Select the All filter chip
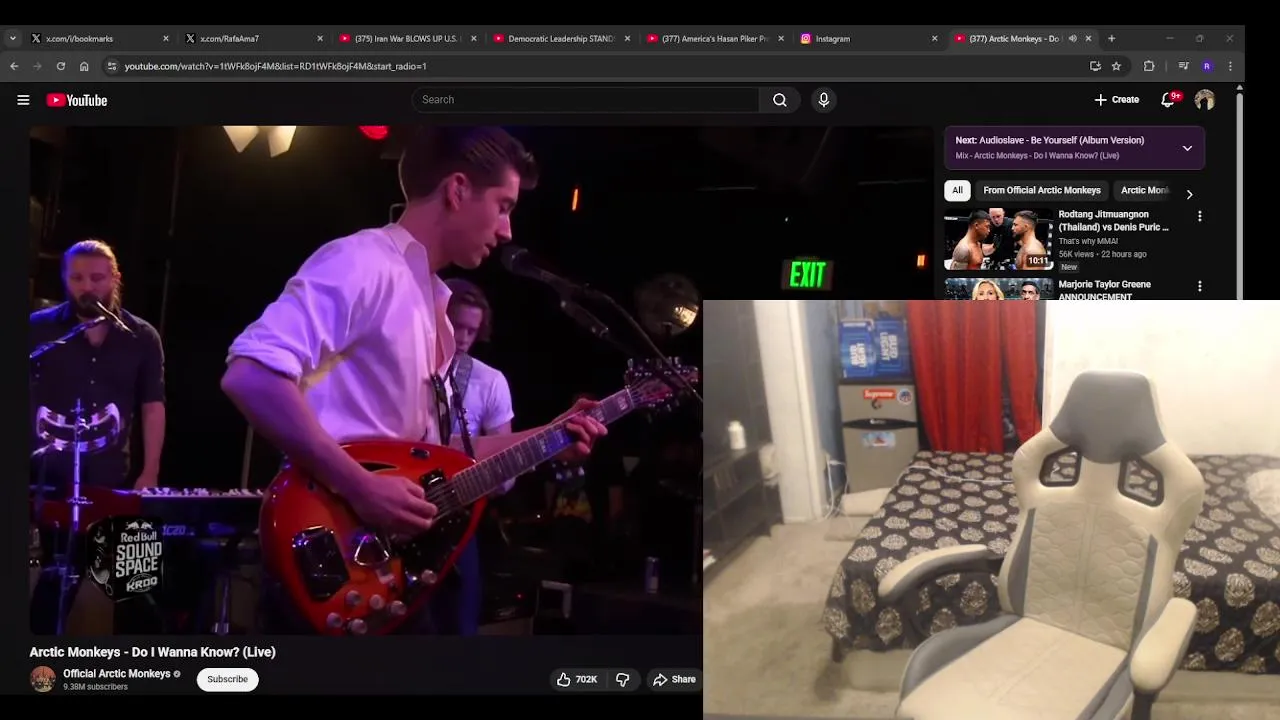The width and height of the screenshot is (1280, 720). (957, 190)
